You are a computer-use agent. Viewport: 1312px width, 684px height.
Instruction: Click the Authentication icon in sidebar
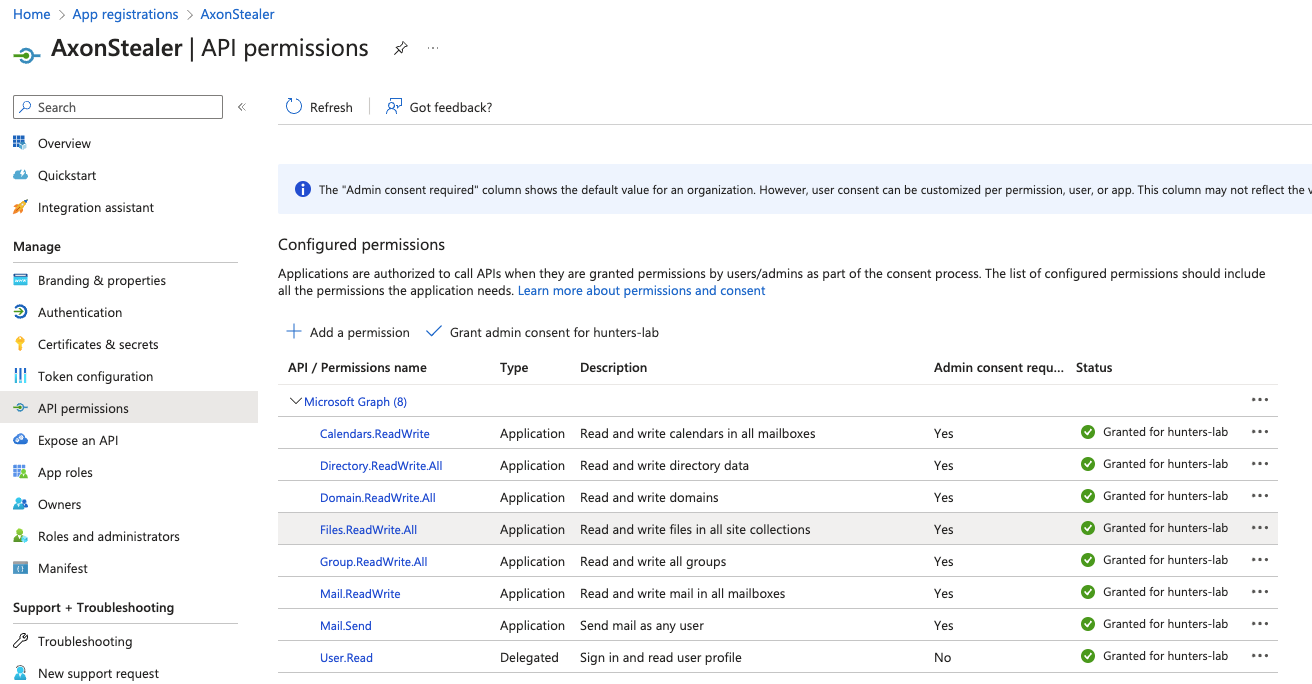[20, 312]
